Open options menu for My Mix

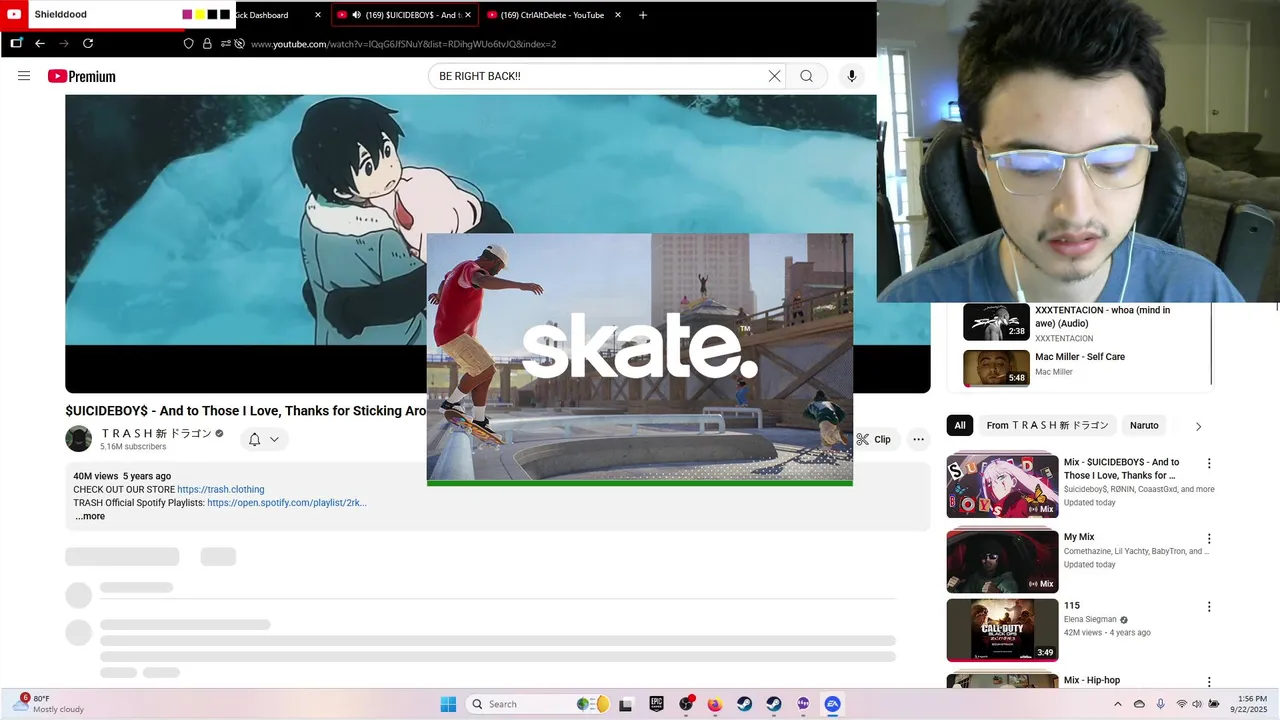(1209, 538)
